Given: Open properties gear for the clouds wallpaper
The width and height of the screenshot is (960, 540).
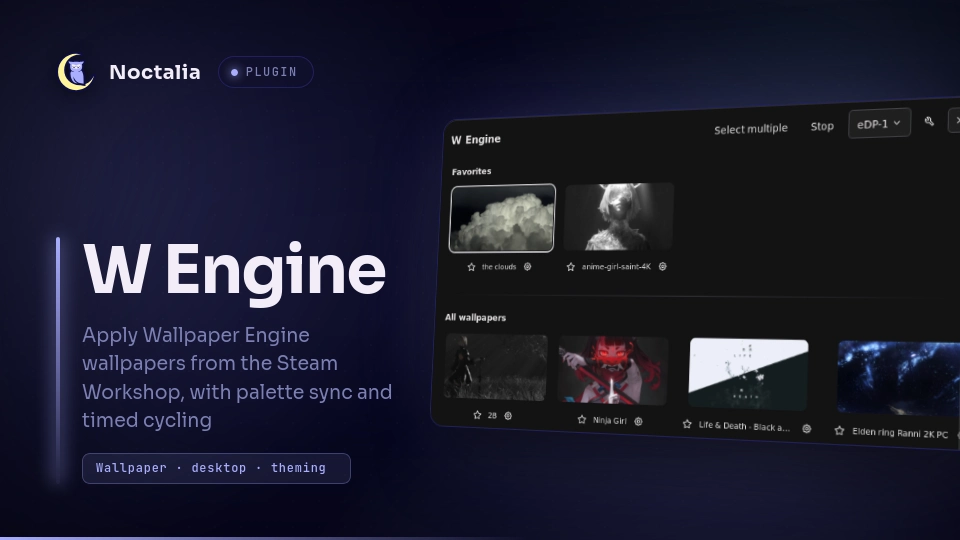Looking at the screenshot, I should pyautogui.click(x=527, y=266).
